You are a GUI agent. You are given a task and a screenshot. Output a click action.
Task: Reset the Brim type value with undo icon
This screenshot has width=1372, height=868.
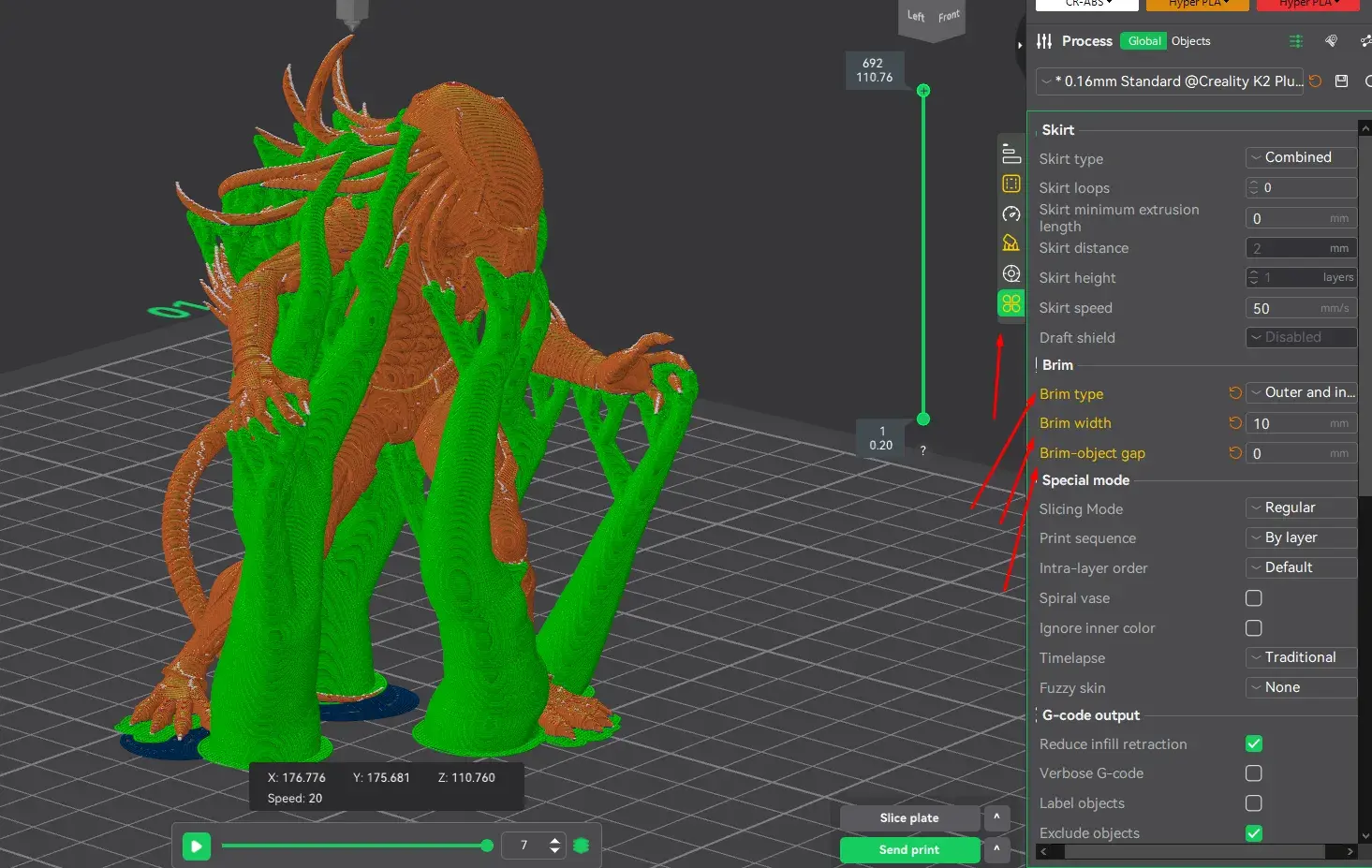click(1235, 393)
